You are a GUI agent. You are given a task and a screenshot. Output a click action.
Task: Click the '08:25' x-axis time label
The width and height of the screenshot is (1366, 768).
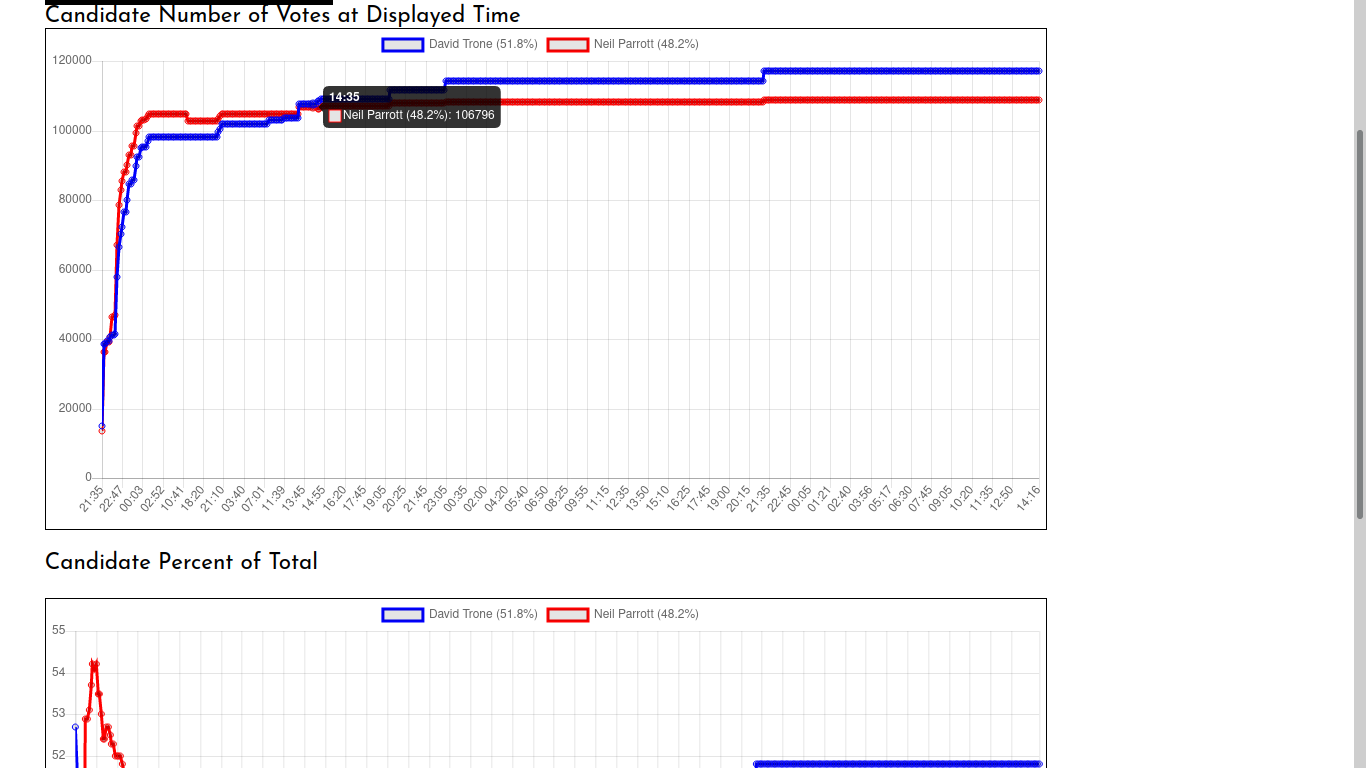tap(559, 497)
